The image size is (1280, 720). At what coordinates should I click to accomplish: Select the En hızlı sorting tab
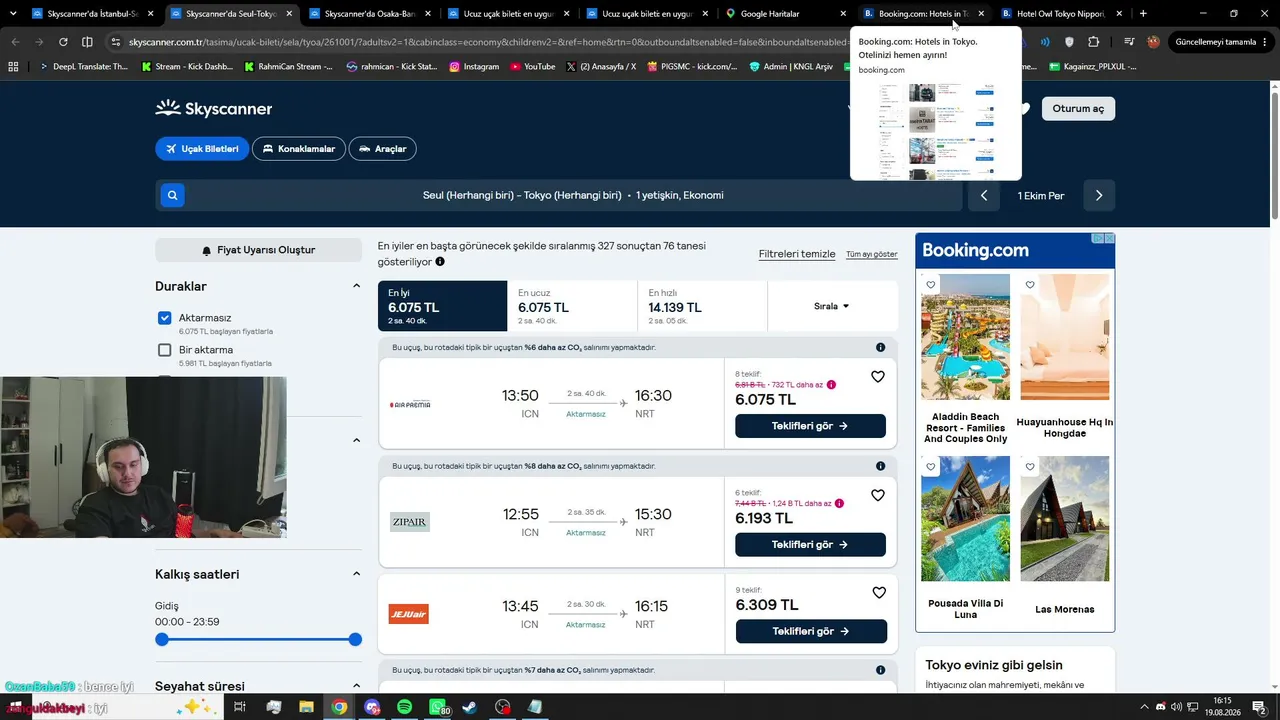pyautogui.click(x=702, y=306)
